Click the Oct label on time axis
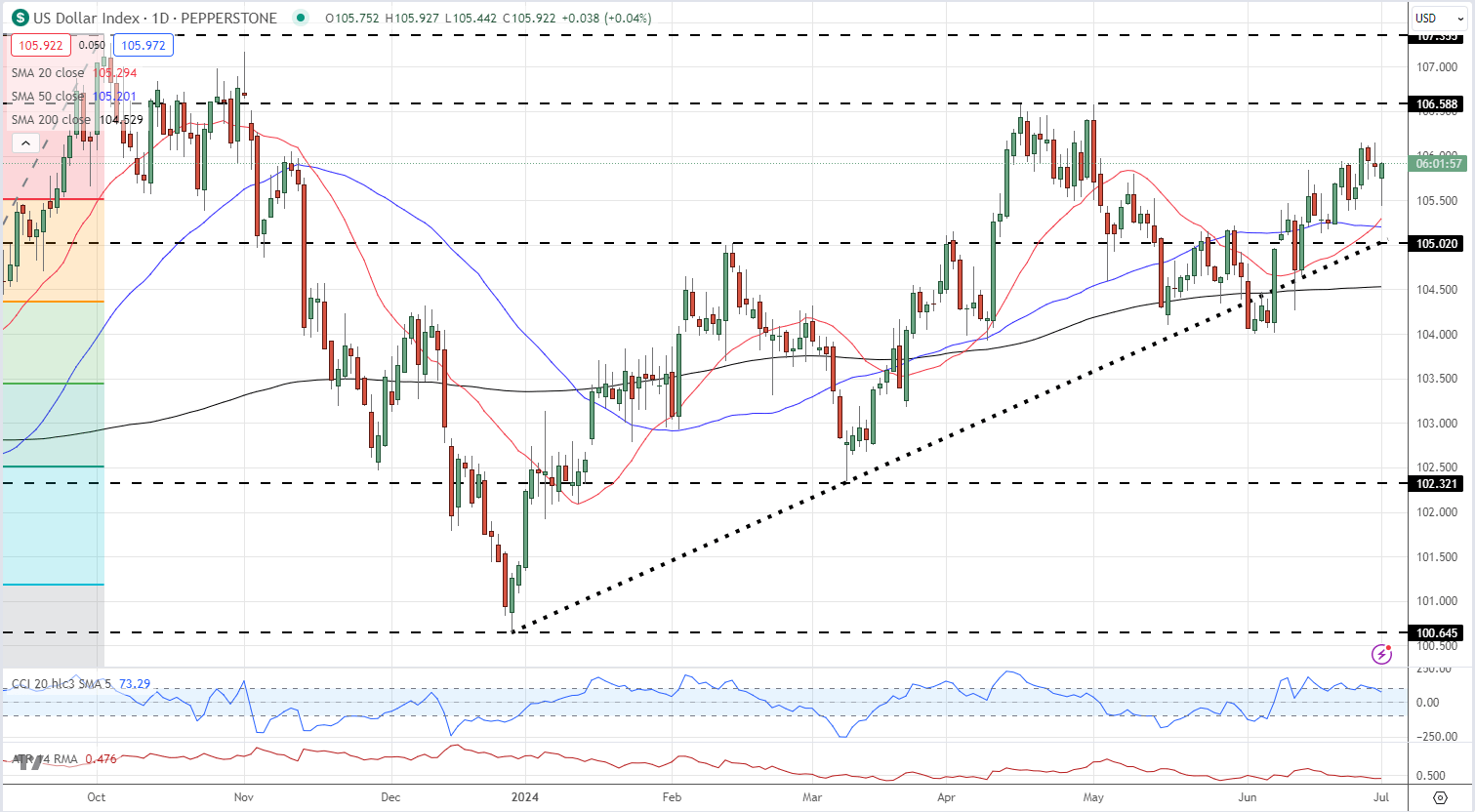 tap(96, 796)
